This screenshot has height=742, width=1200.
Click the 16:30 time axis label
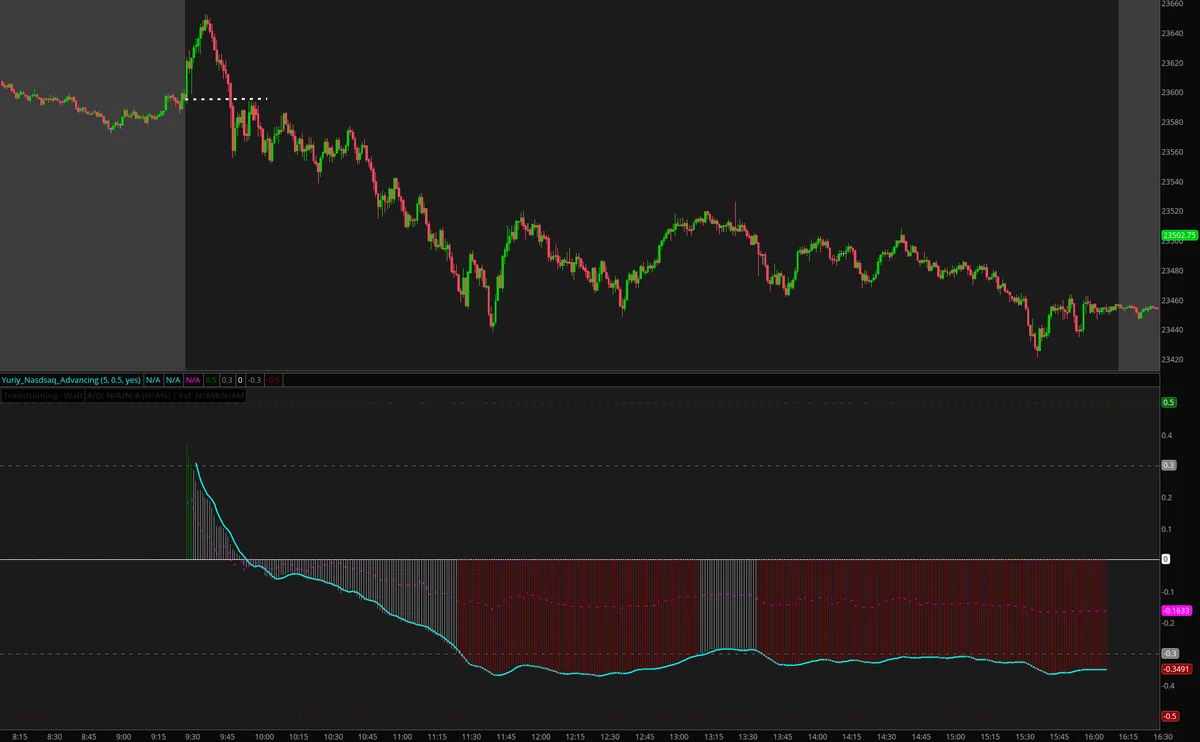tap(1165, 736)
